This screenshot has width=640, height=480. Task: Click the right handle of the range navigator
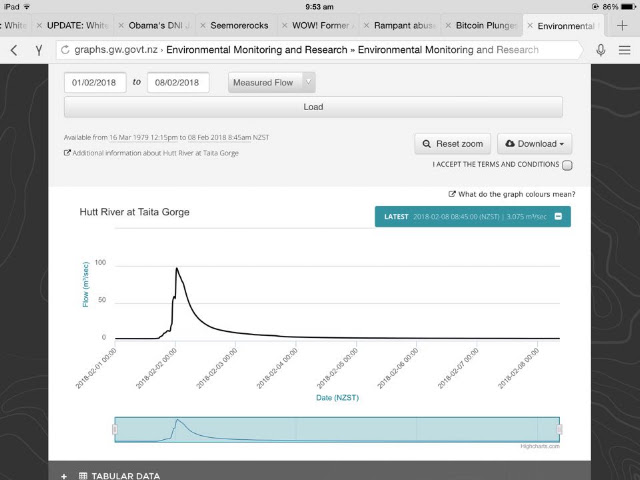tap(559, 429)
